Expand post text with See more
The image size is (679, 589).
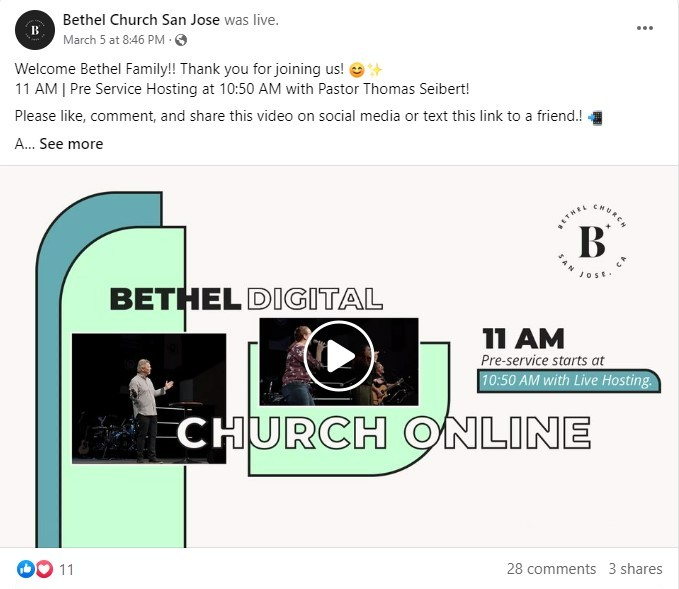tap(71, 144)
